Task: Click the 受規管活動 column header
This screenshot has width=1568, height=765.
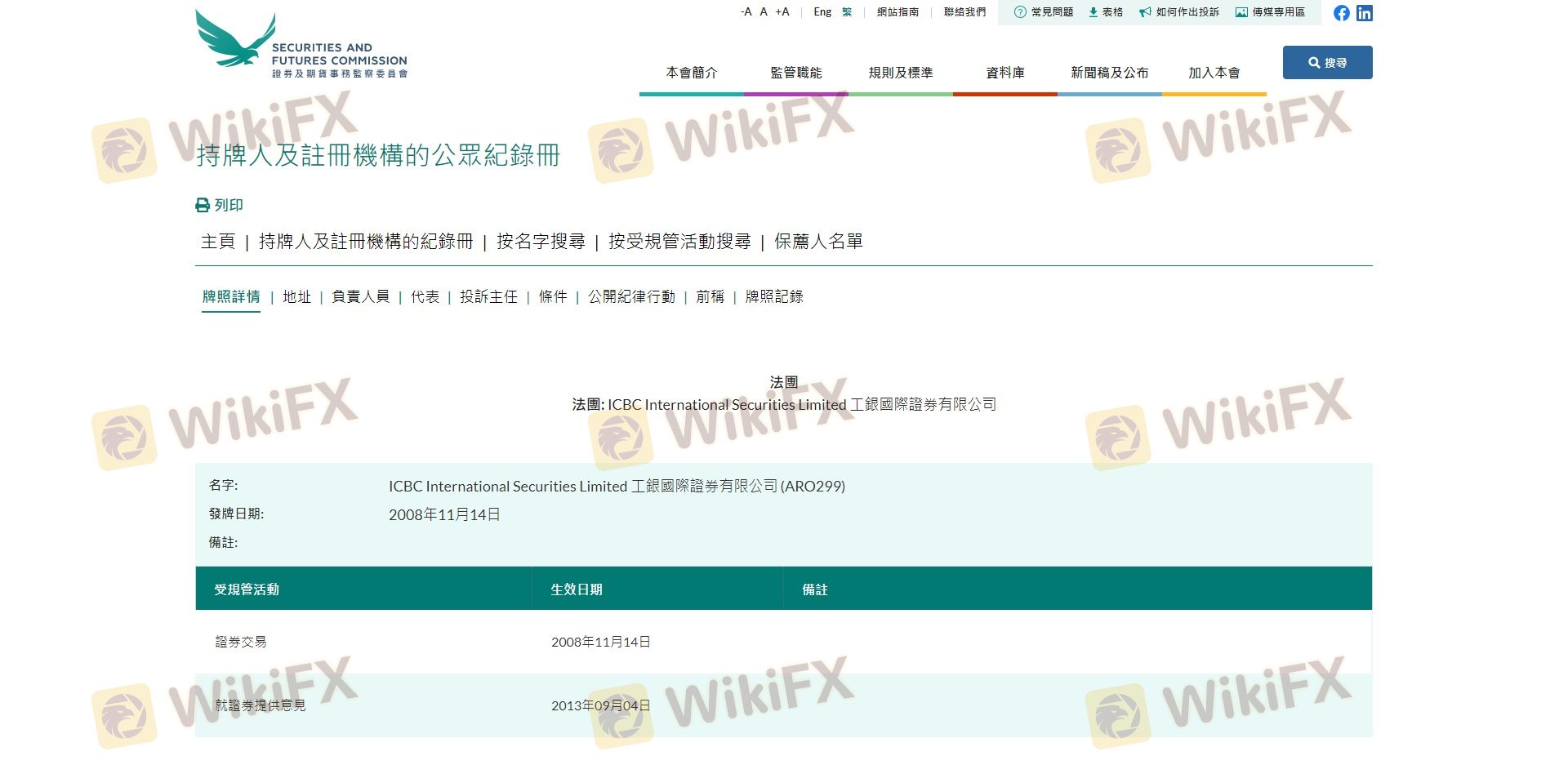Action: [247, 589]
